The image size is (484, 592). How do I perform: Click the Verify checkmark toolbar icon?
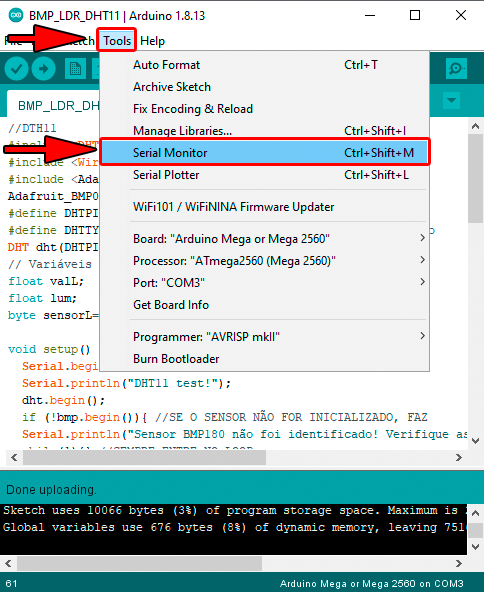pyautogui.click(x=16, y=69)
